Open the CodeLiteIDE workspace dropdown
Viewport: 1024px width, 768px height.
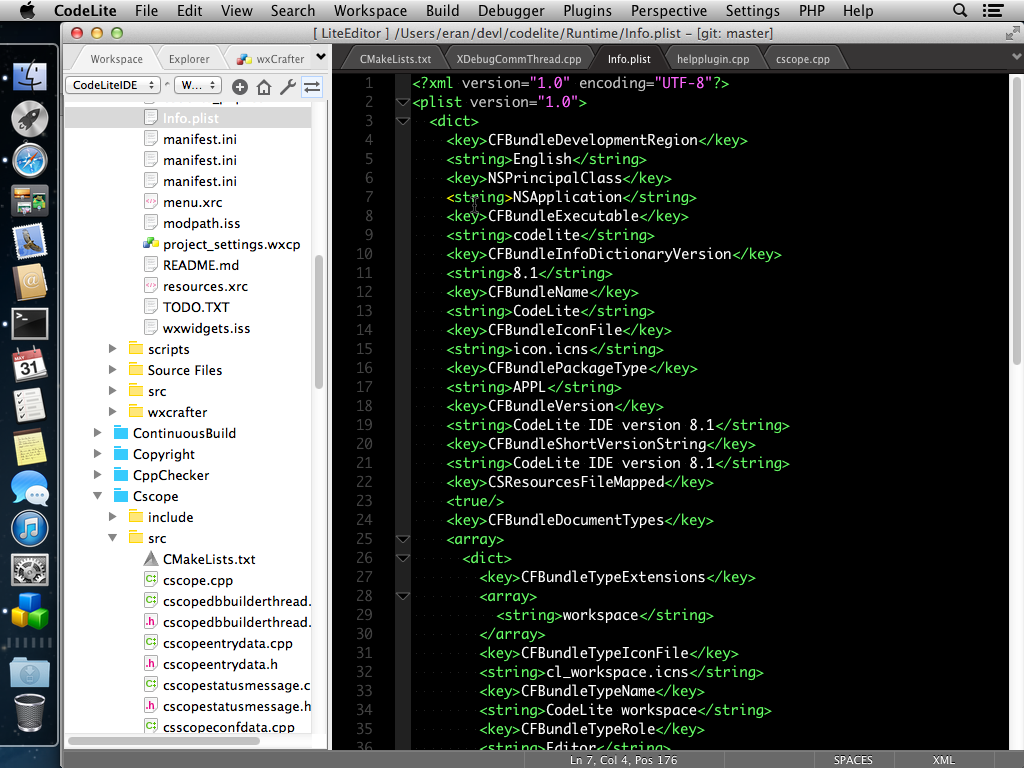pos(113,85)
